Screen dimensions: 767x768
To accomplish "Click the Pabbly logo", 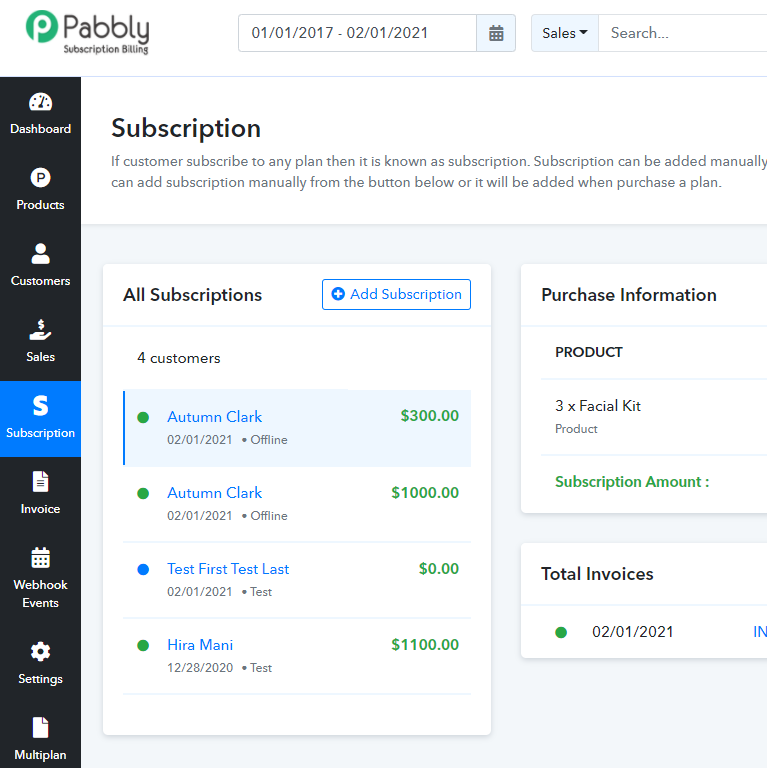I will click(88, 32).
